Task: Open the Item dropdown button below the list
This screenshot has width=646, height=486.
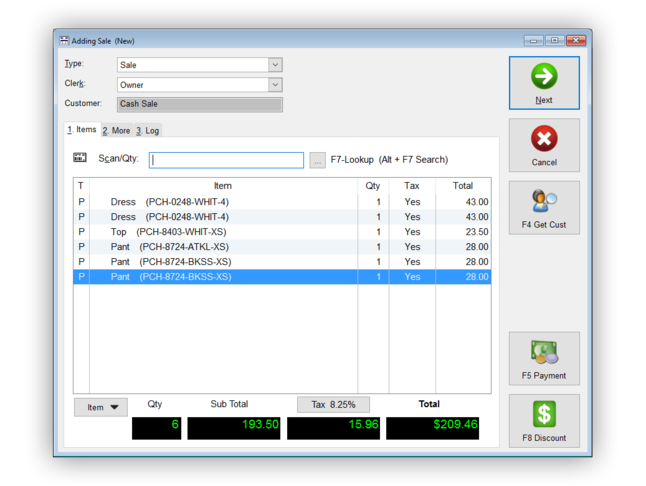Action: click(101, 407)
